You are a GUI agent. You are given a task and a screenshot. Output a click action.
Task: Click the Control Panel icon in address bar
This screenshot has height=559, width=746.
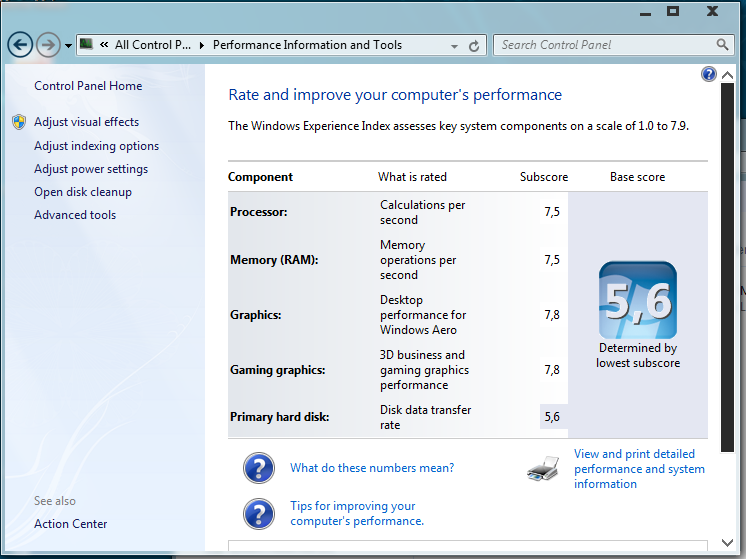point(86,45)
